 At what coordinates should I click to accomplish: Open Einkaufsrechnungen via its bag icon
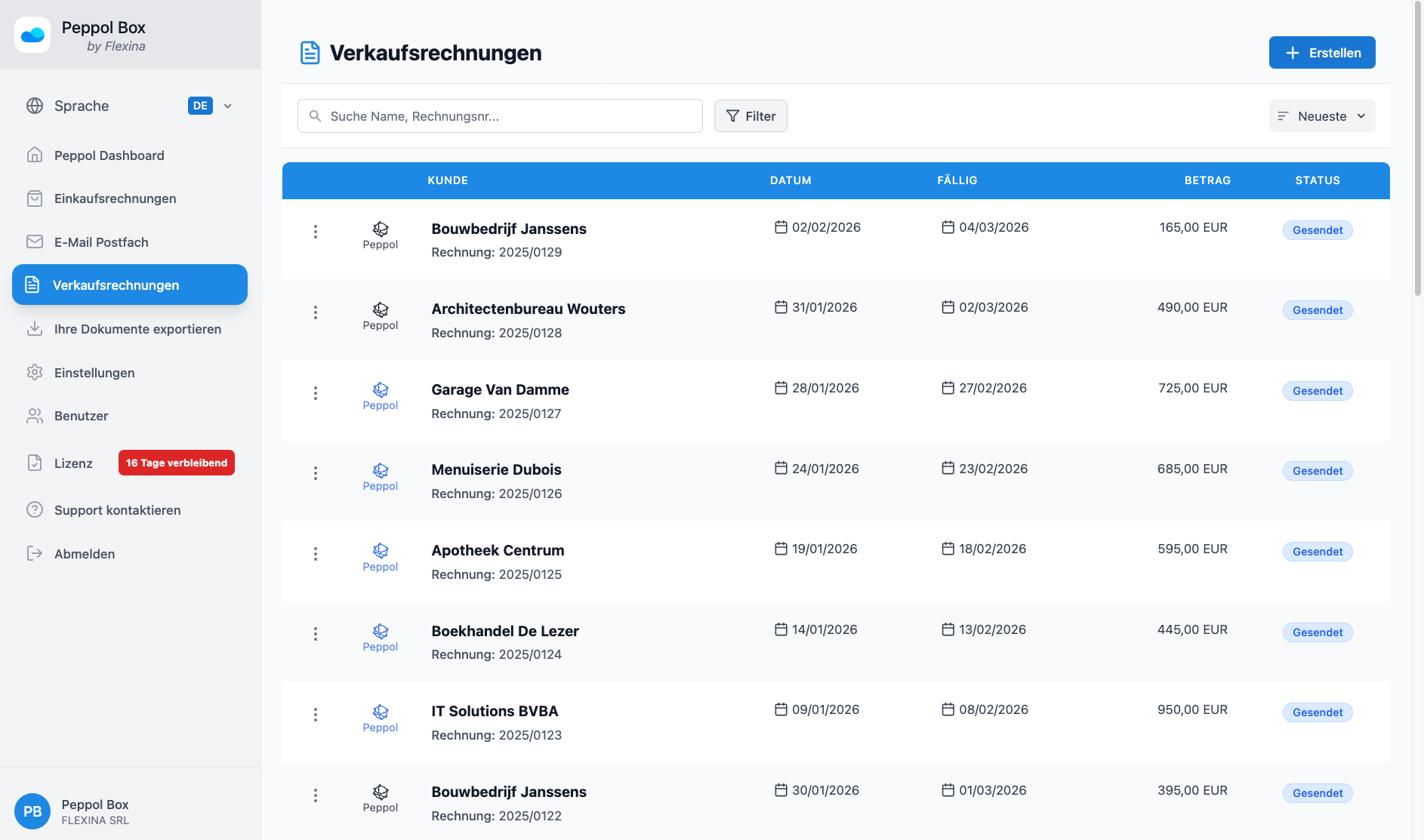coord(35,198)
